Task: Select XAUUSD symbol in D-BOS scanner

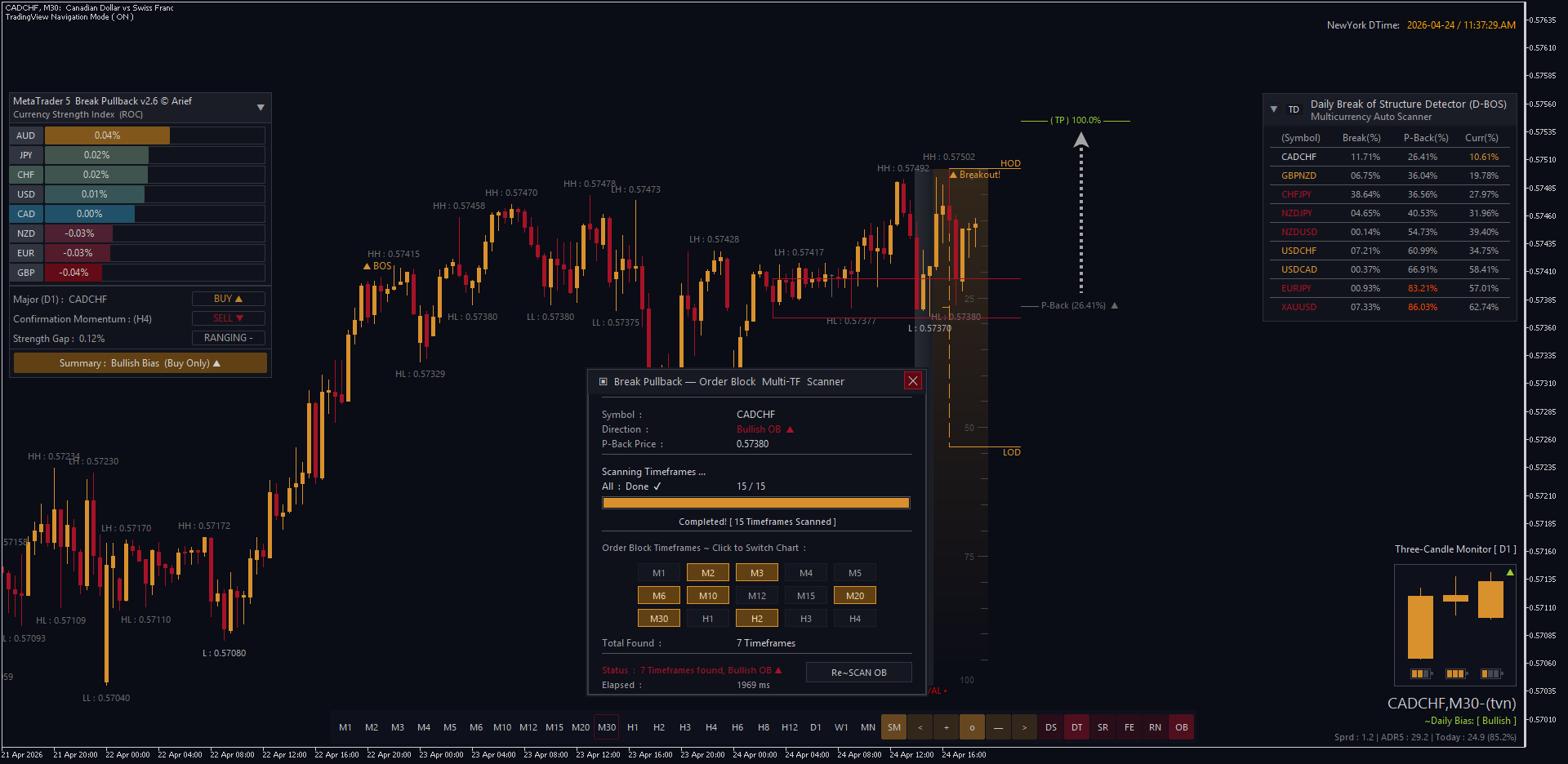Action: click(1298, 307)
